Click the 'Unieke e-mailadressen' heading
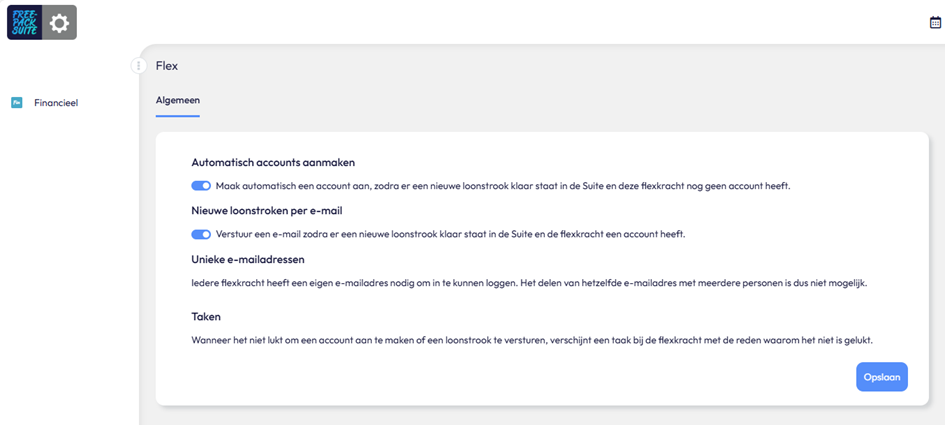945x425 pixels. click(x=248, y=260)
